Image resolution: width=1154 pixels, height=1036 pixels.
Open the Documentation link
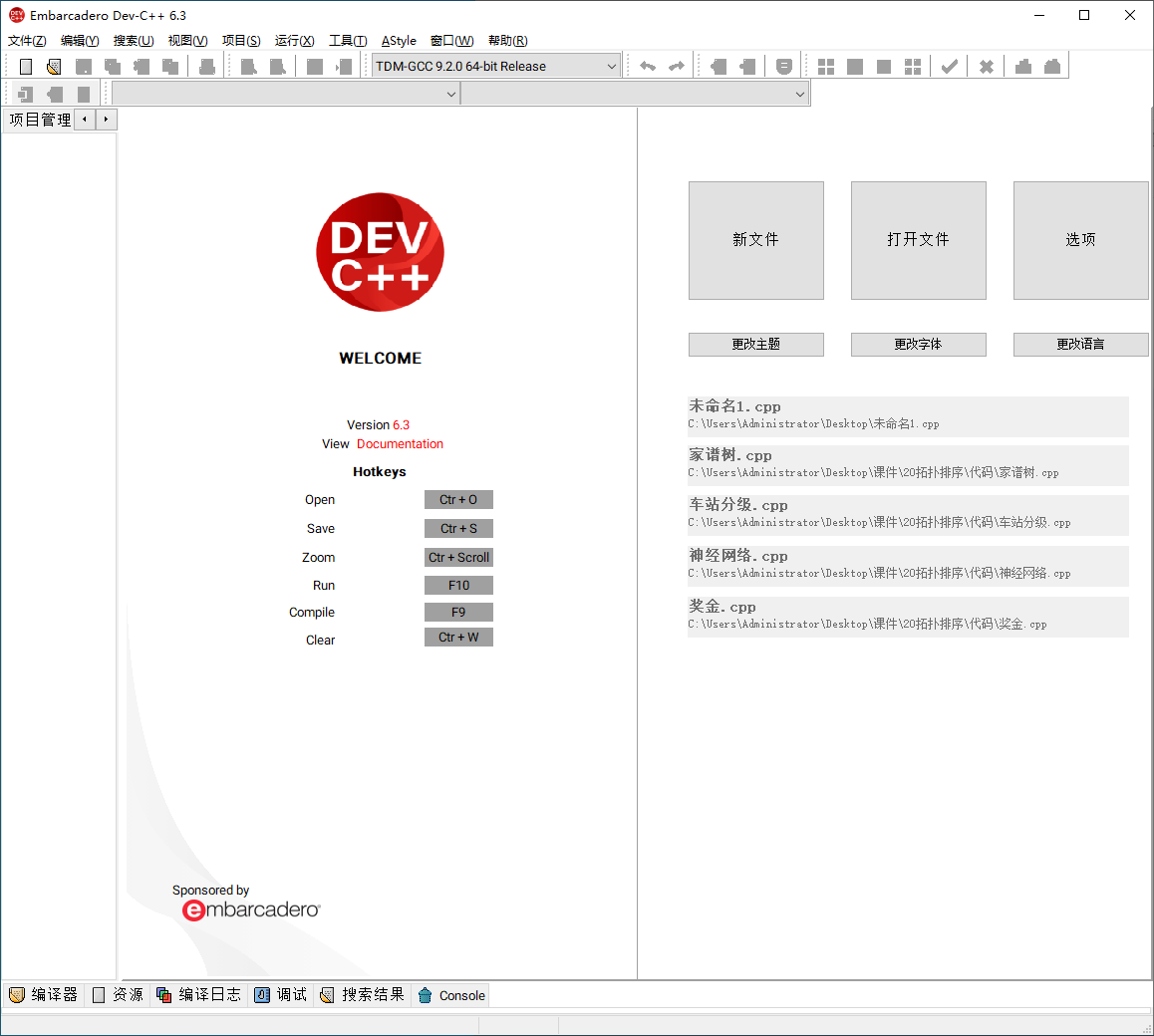pyautogui.click(x=400, y=443)
